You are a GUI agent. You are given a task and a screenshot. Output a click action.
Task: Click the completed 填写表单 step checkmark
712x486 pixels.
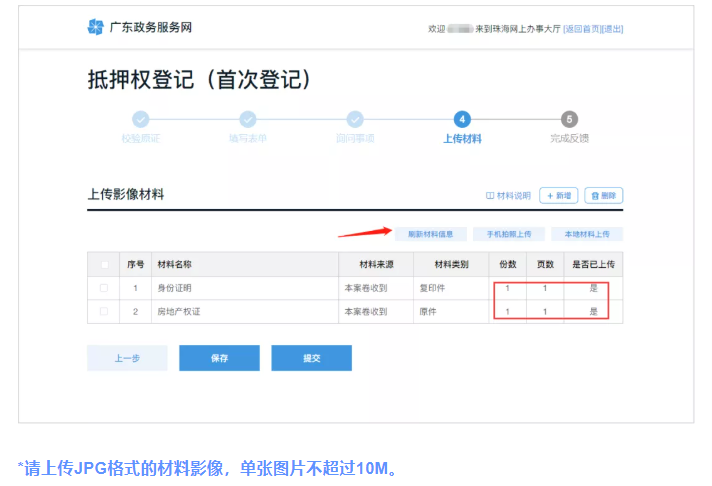248,120
